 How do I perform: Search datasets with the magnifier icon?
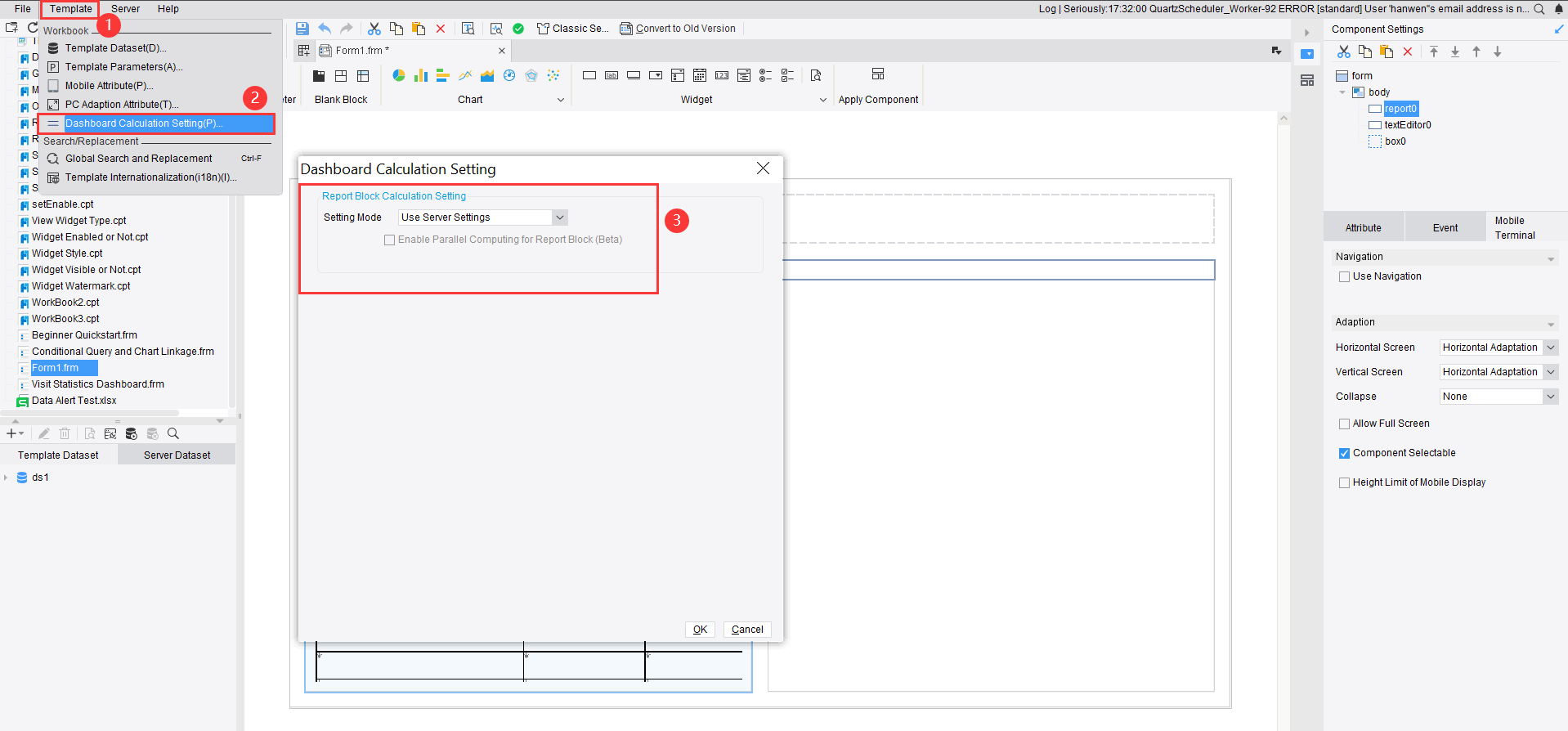(173, 433)
